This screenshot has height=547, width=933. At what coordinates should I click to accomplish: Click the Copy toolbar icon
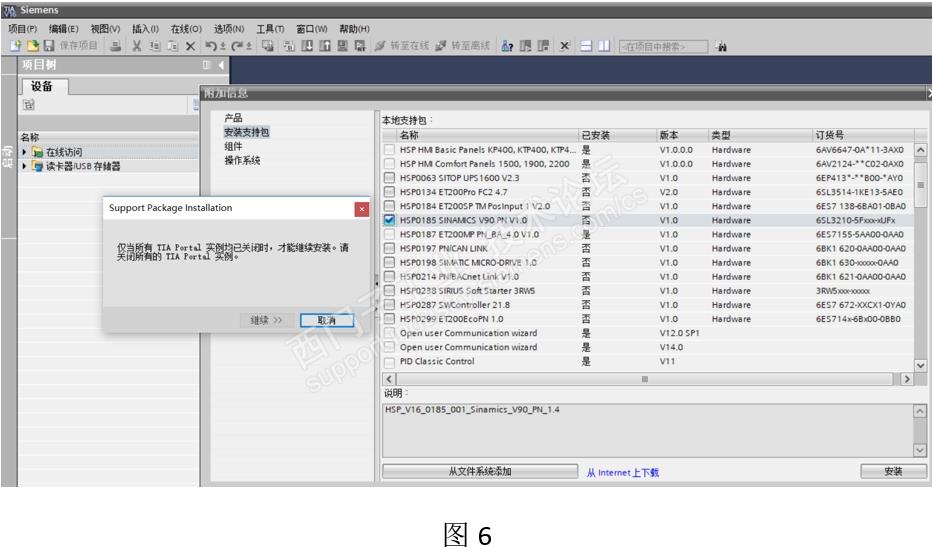(155, 46)
